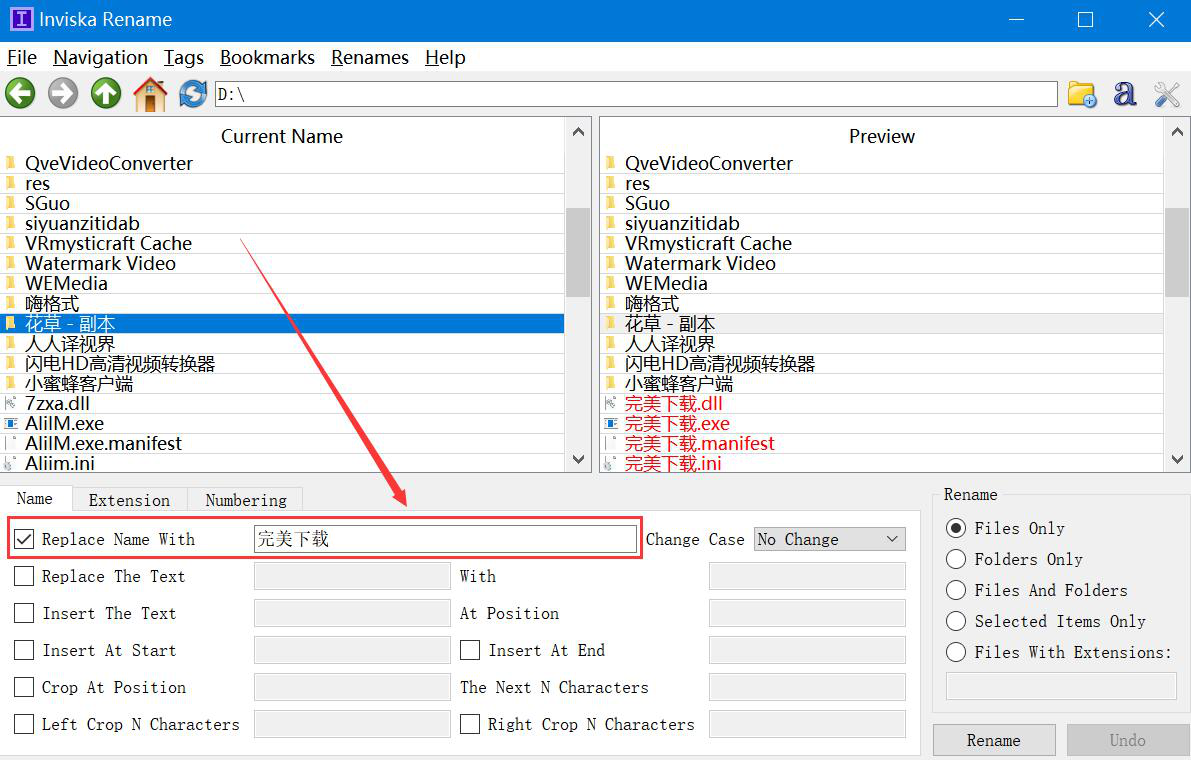Select the 花草 - 副本 folder row

282,323
